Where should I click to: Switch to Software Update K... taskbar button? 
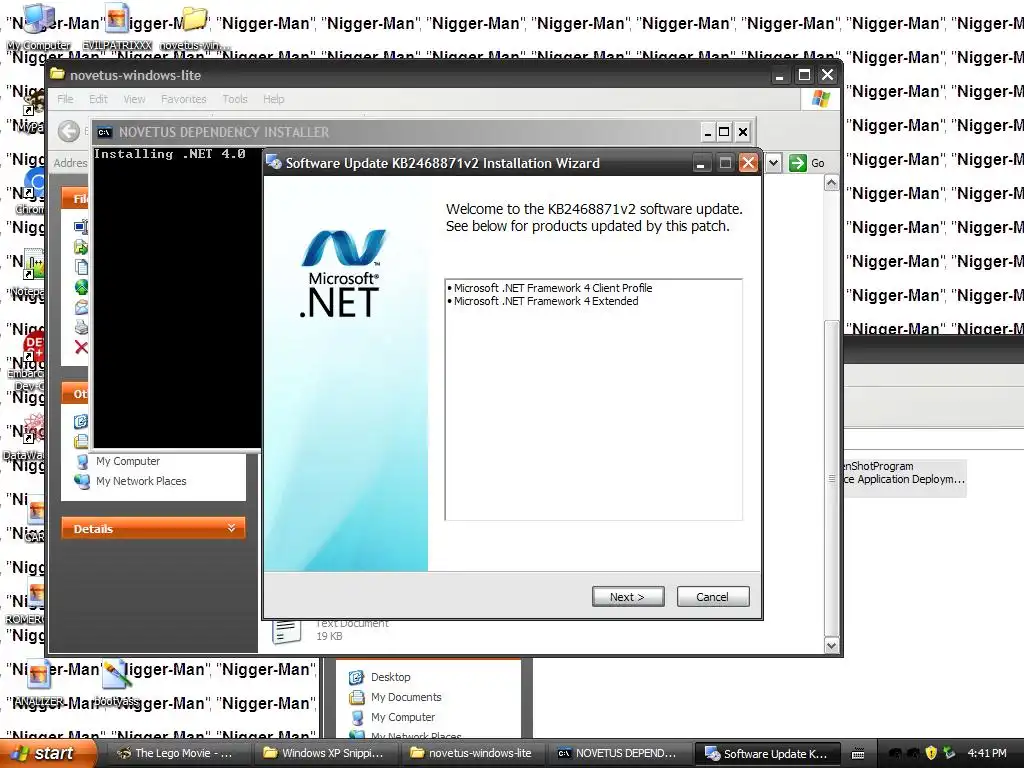[x=767, y=753]
